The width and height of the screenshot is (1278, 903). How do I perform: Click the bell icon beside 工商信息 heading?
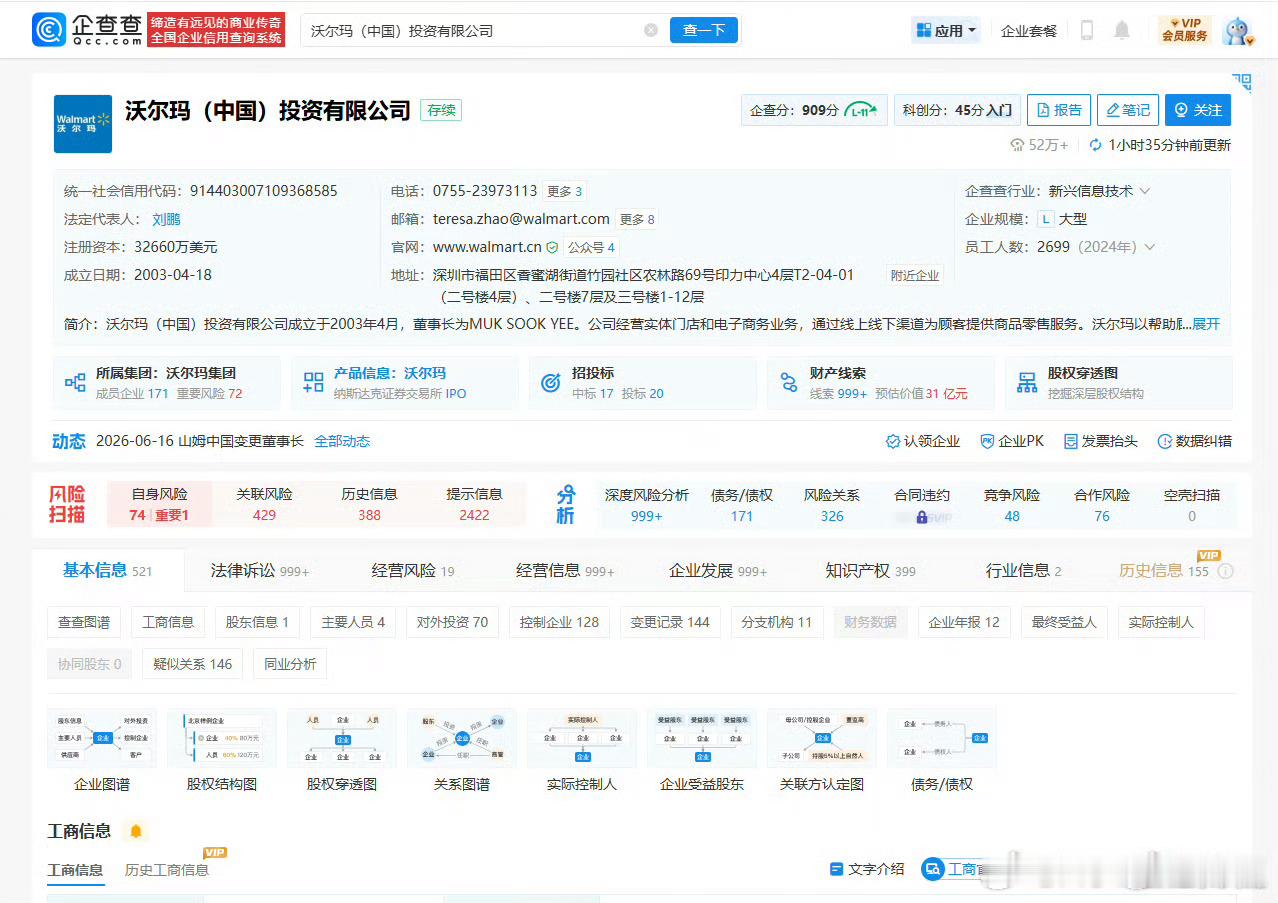136,831
